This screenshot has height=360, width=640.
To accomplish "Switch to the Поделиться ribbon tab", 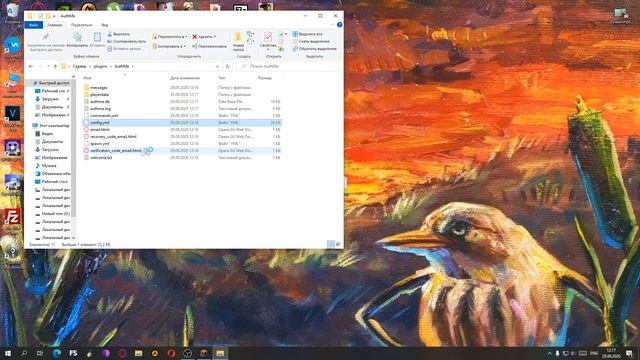I will [x=81, y=25].
